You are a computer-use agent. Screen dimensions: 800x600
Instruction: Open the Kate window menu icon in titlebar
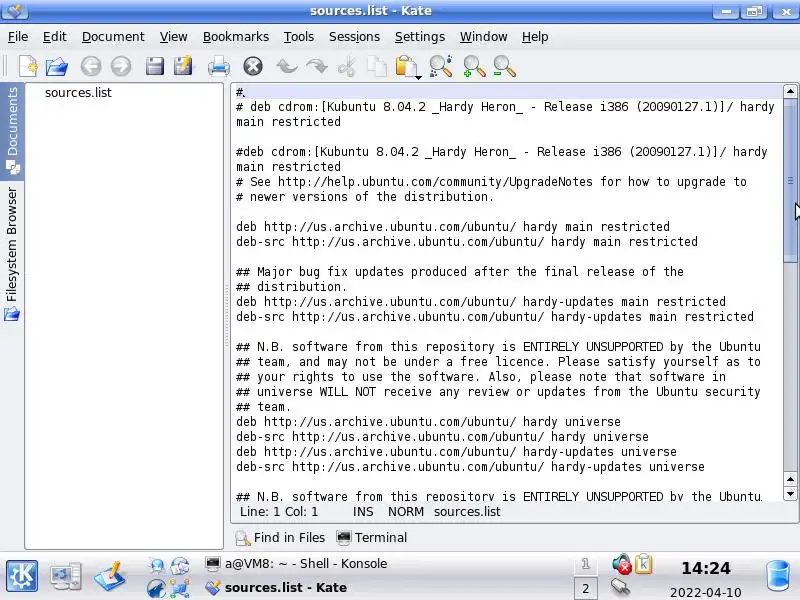coord(14,10)
